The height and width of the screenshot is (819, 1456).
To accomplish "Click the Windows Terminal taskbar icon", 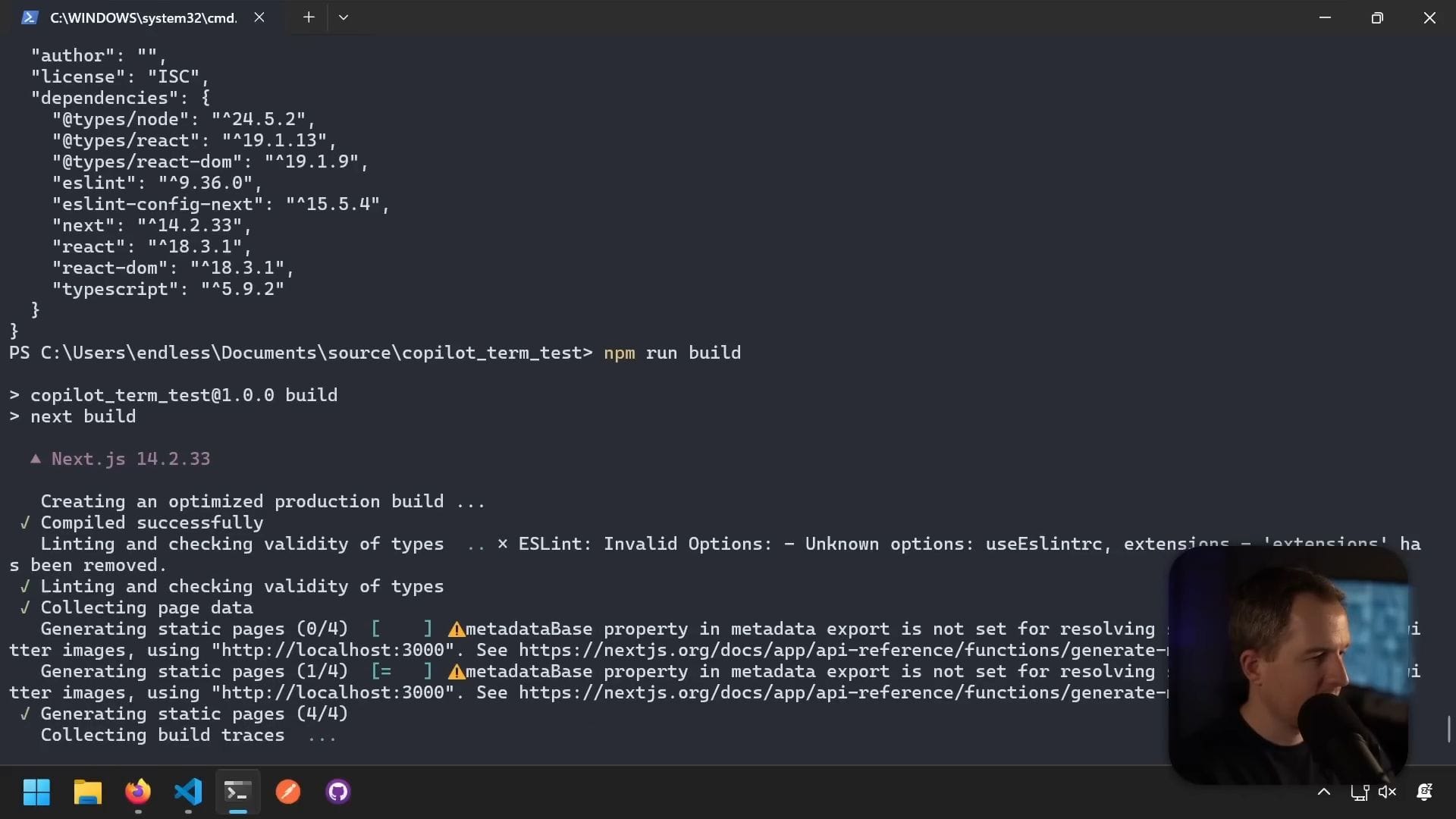I will (237, 792).
